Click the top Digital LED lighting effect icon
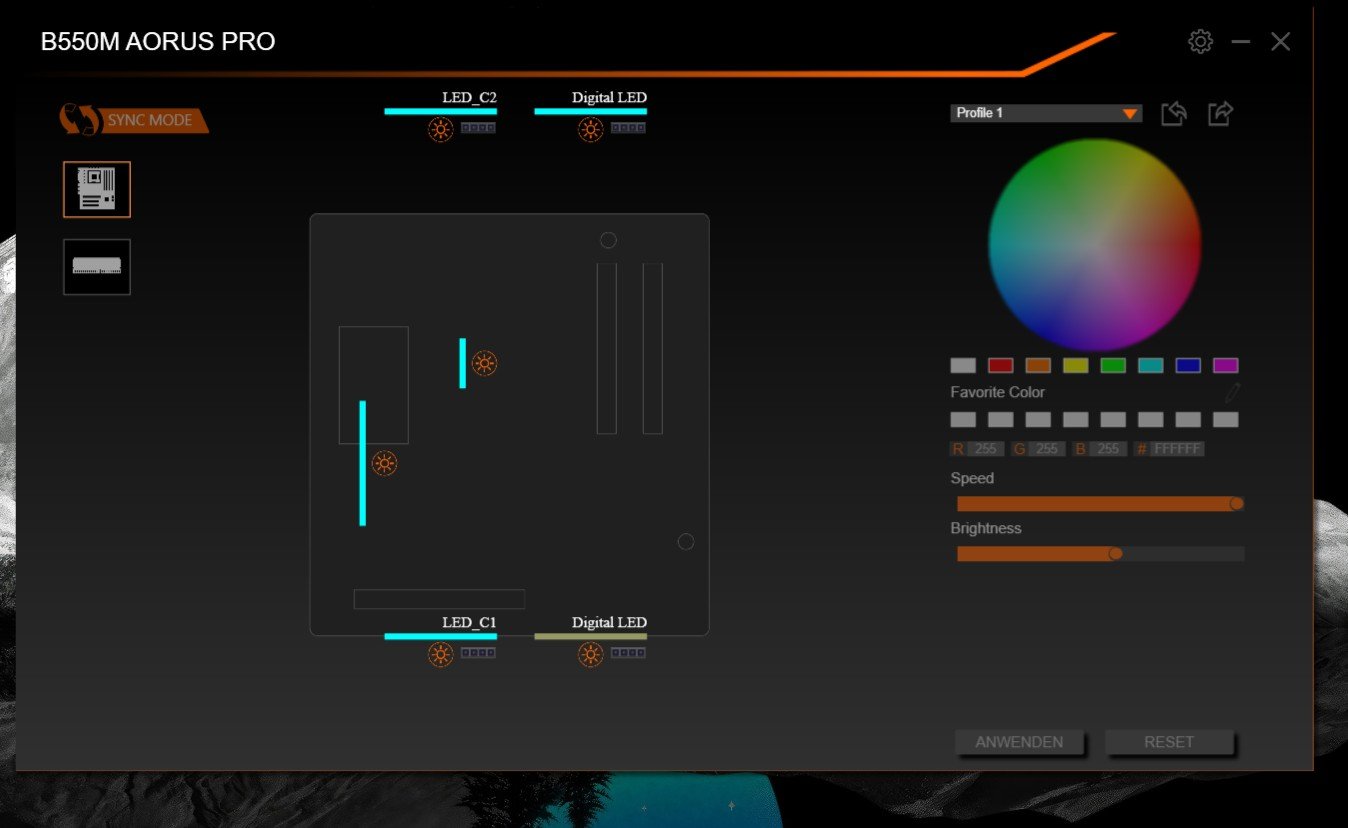This screenshot has height=828, width=1348. tap(591, 129)
